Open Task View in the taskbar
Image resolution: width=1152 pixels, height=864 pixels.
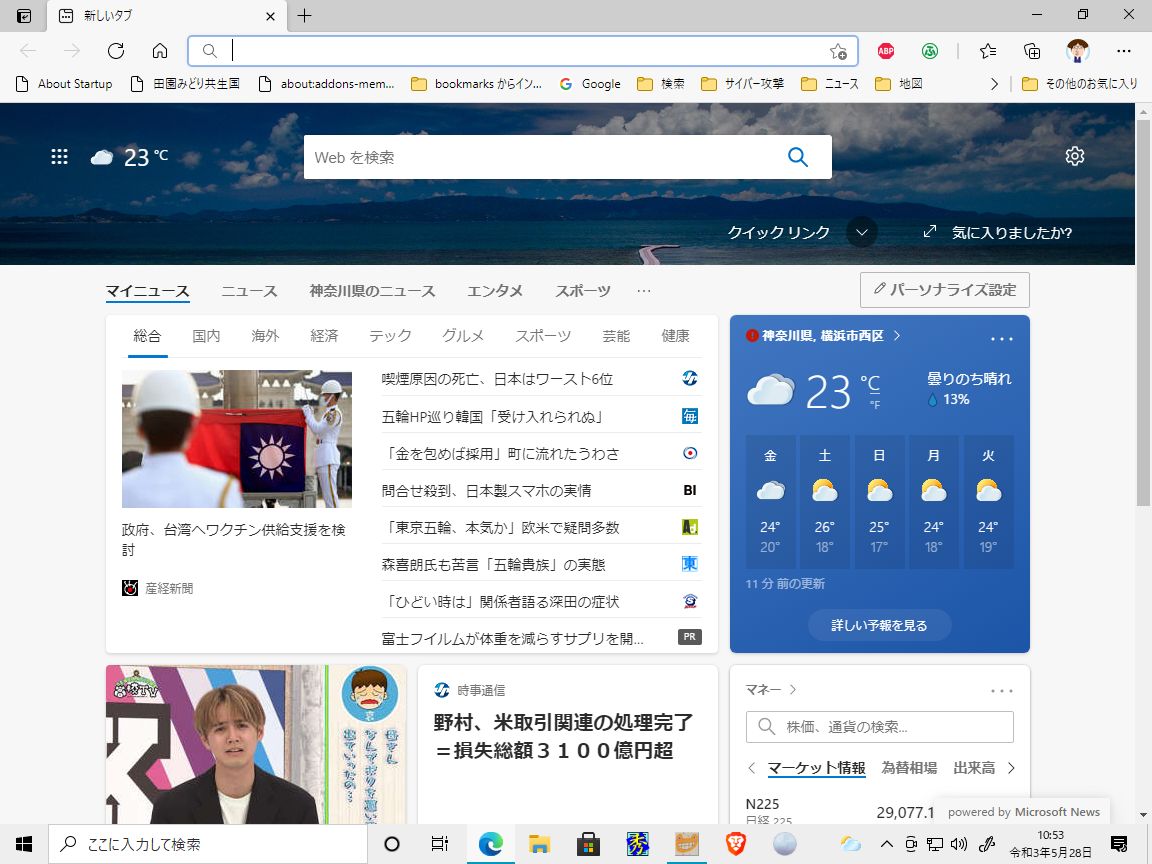(439, 844)
